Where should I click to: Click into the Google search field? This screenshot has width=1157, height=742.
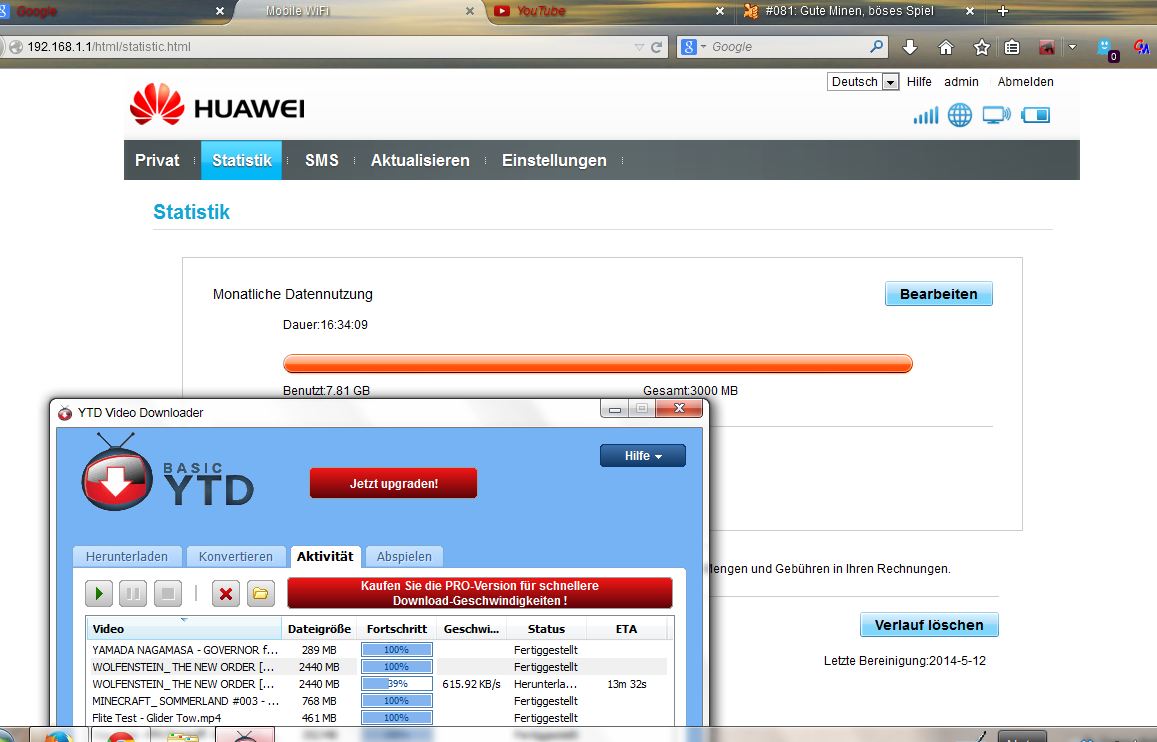788,46
